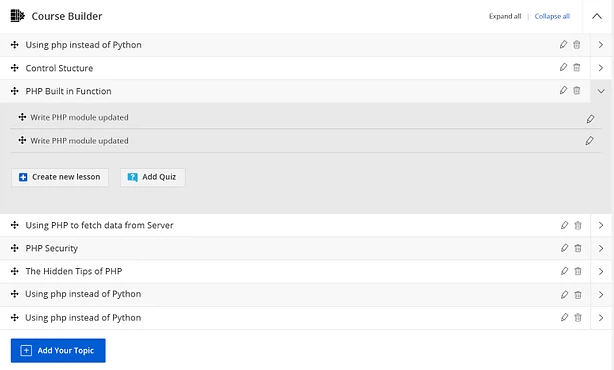Expand The Hidden Tips of PHP topic
614x370 pixels.
601,271
